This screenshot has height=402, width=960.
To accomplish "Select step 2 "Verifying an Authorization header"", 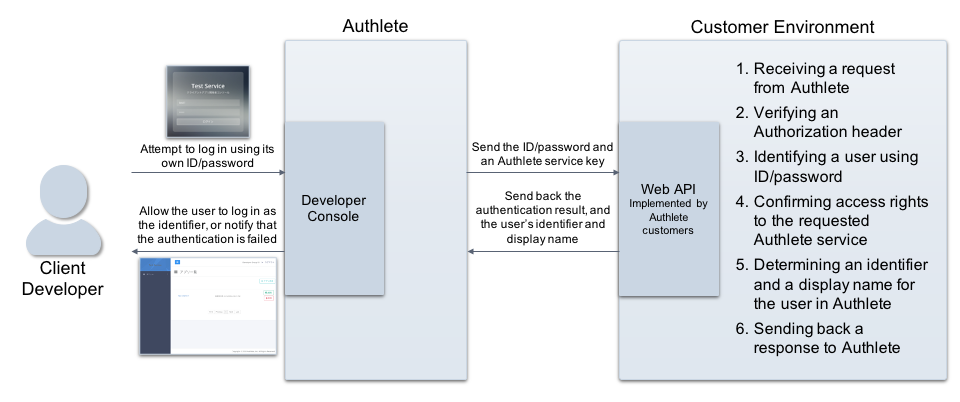I will click(x=819, y=122).
